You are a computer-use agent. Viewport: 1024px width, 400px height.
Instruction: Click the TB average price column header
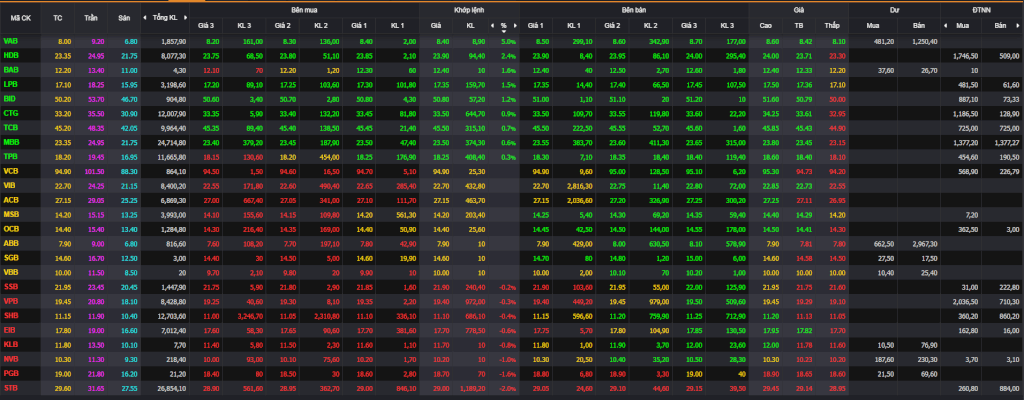tap(798, 26)
